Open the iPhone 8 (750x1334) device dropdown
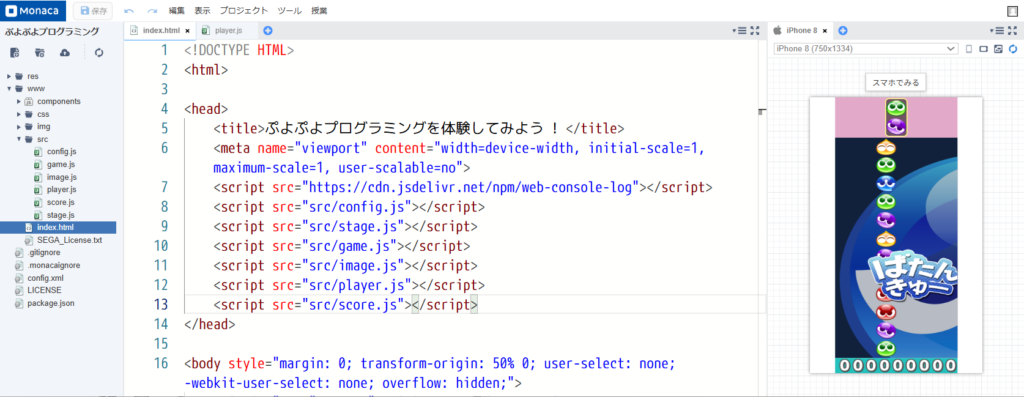The width and height of the screenshot is (1024, 397). [865, 48]
